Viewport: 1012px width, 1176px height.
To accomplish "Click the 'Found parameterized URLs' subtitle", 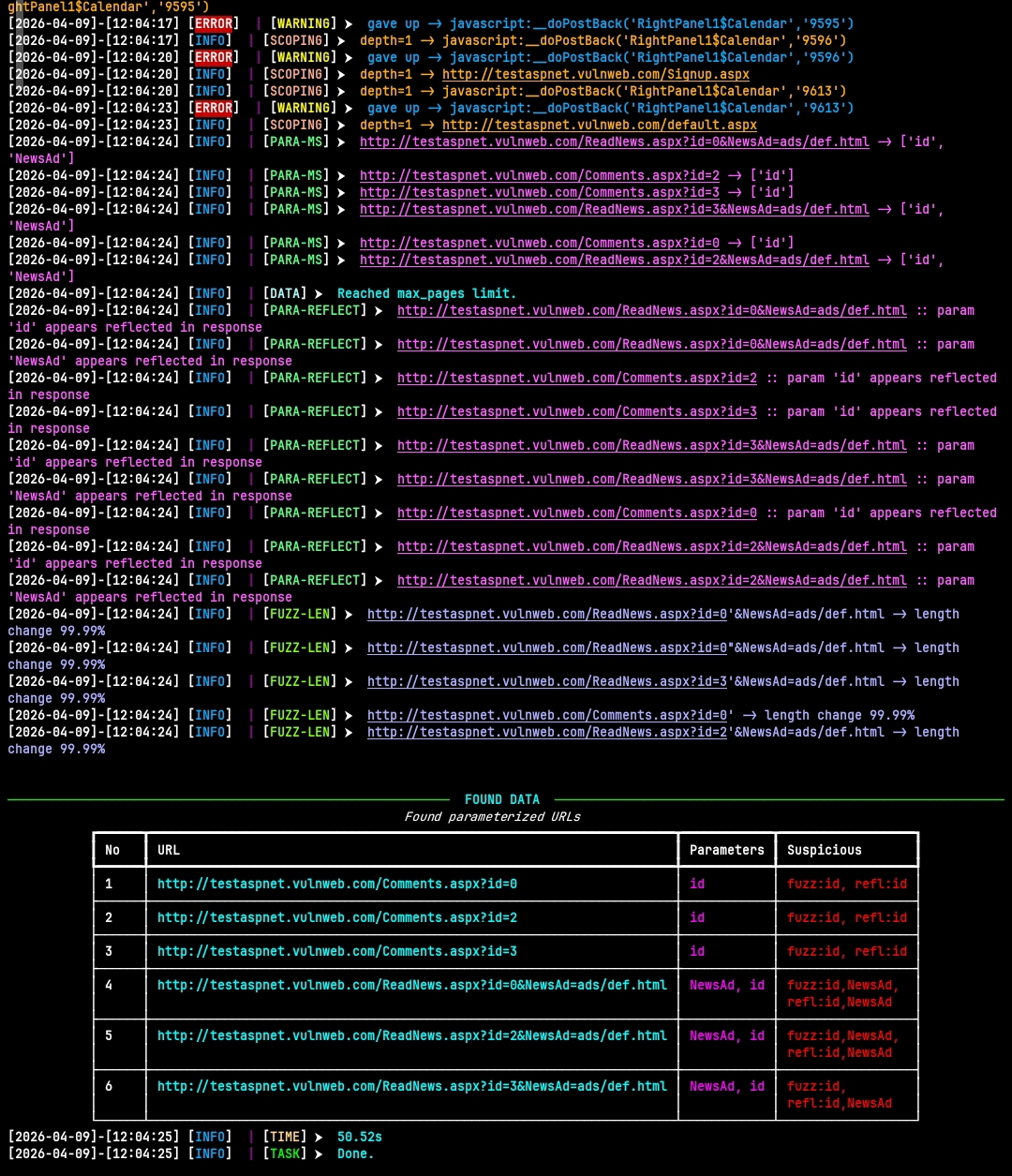I will (x=493, y=816).
